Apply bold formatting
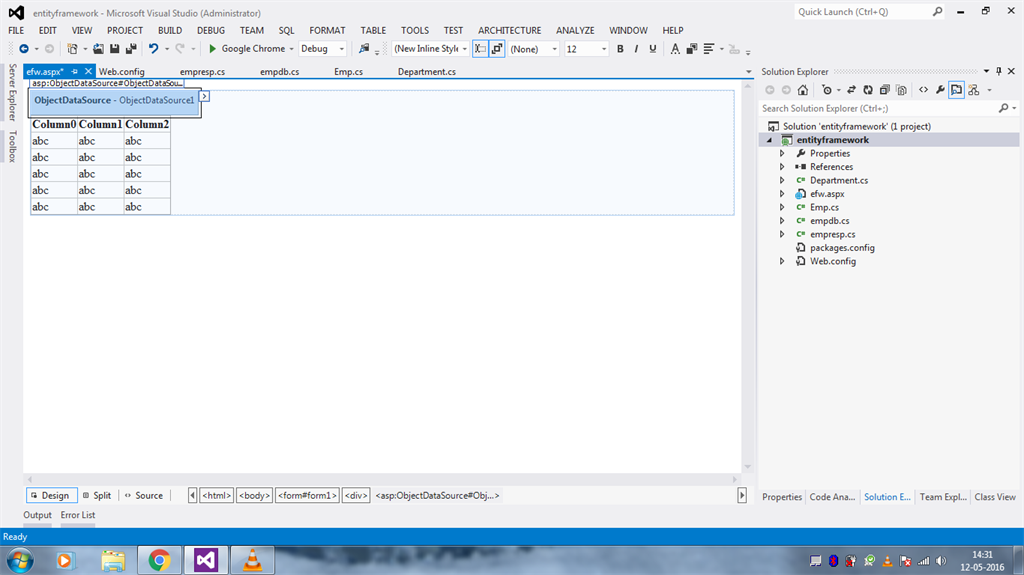Viewport: 1024px width, 575px height. (620, 49)
